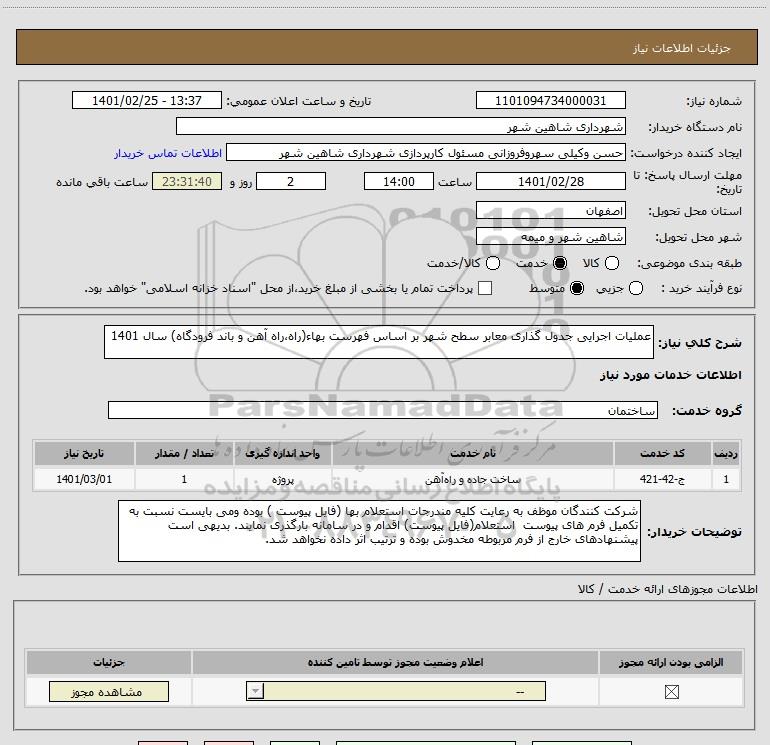
Task: Click the مشاهده مجوز button
Action: (x=109, y=691)
